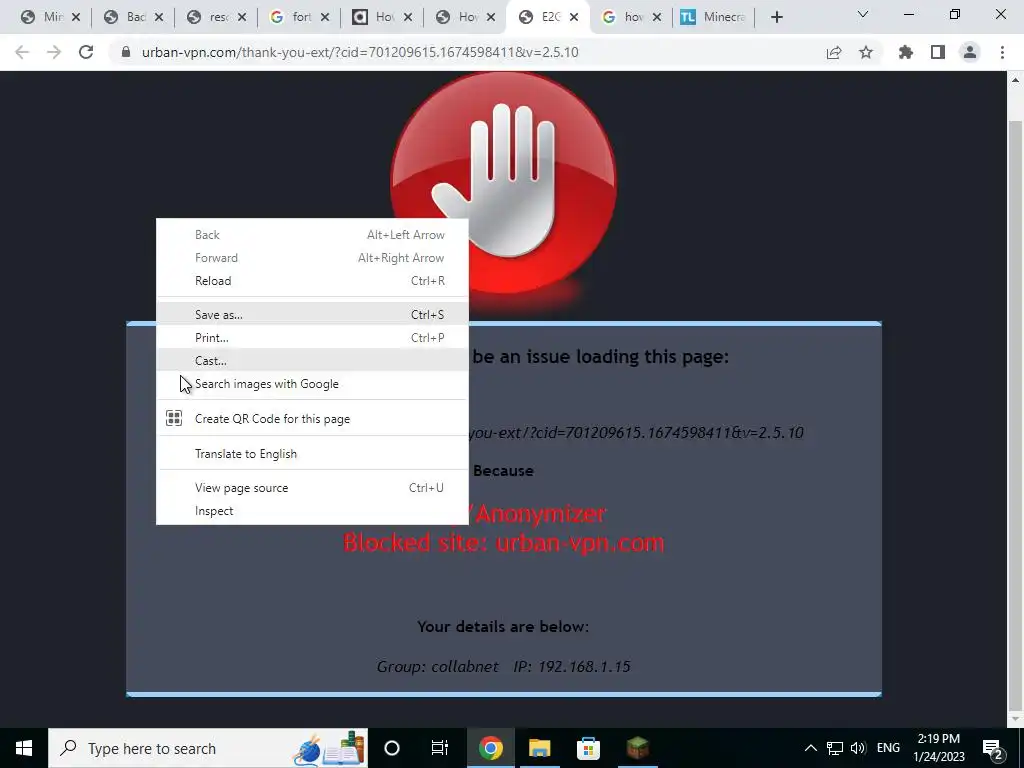Click the browser back arrow
This screenshot has width=1024, height=768.
(x=22, y=52)
